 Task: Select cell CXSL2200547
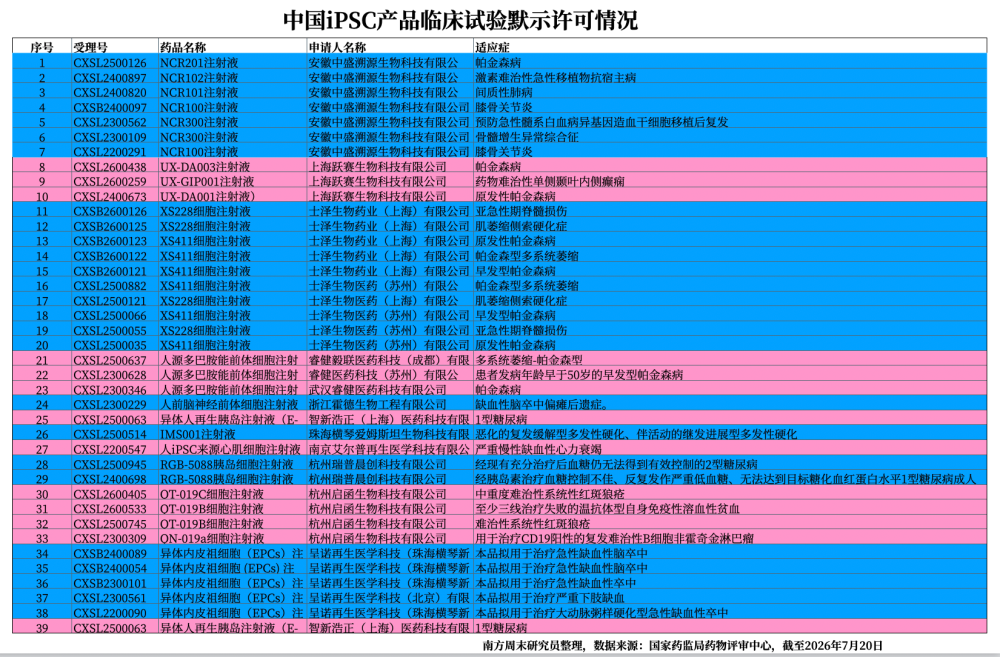click(x=110, y=449)
